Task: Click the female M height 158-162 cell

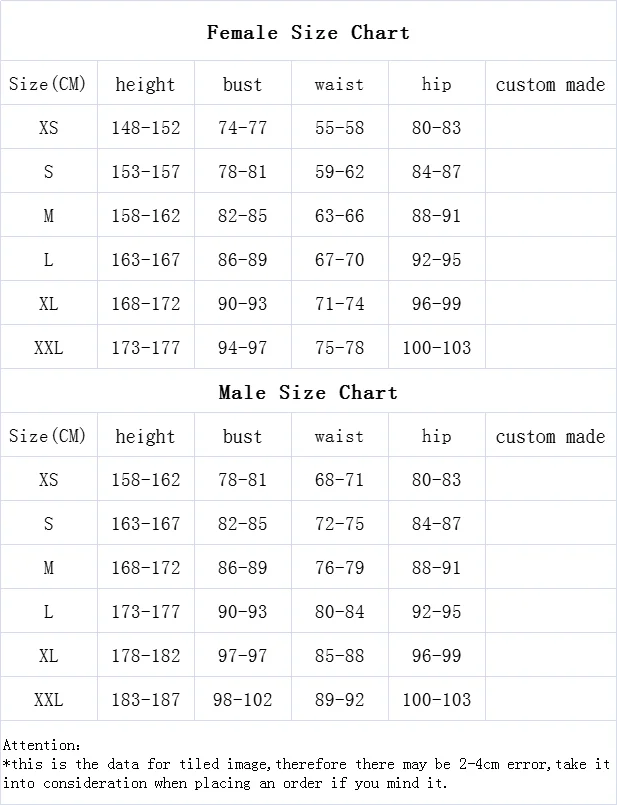Action: click(146, 215)
